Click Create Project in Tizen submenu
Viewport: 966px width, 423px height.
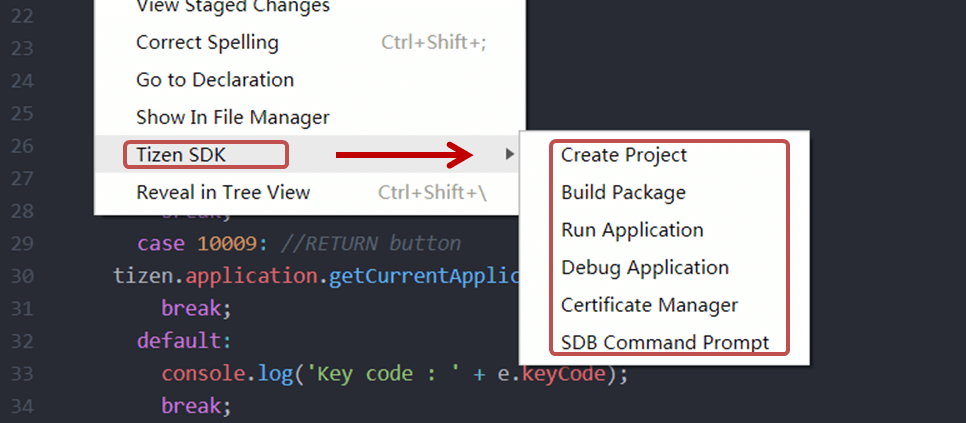pos(624,155)
